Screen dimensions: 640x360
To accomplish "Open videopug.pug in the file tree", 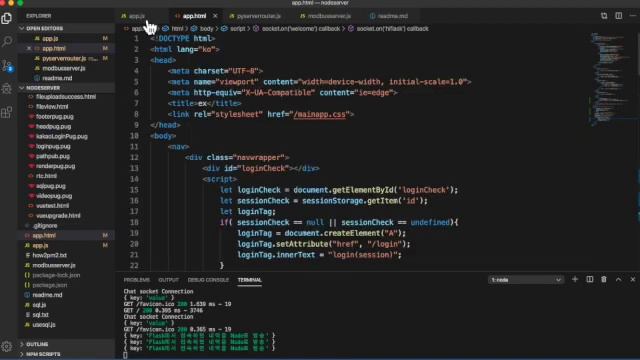I will [66, 196].
